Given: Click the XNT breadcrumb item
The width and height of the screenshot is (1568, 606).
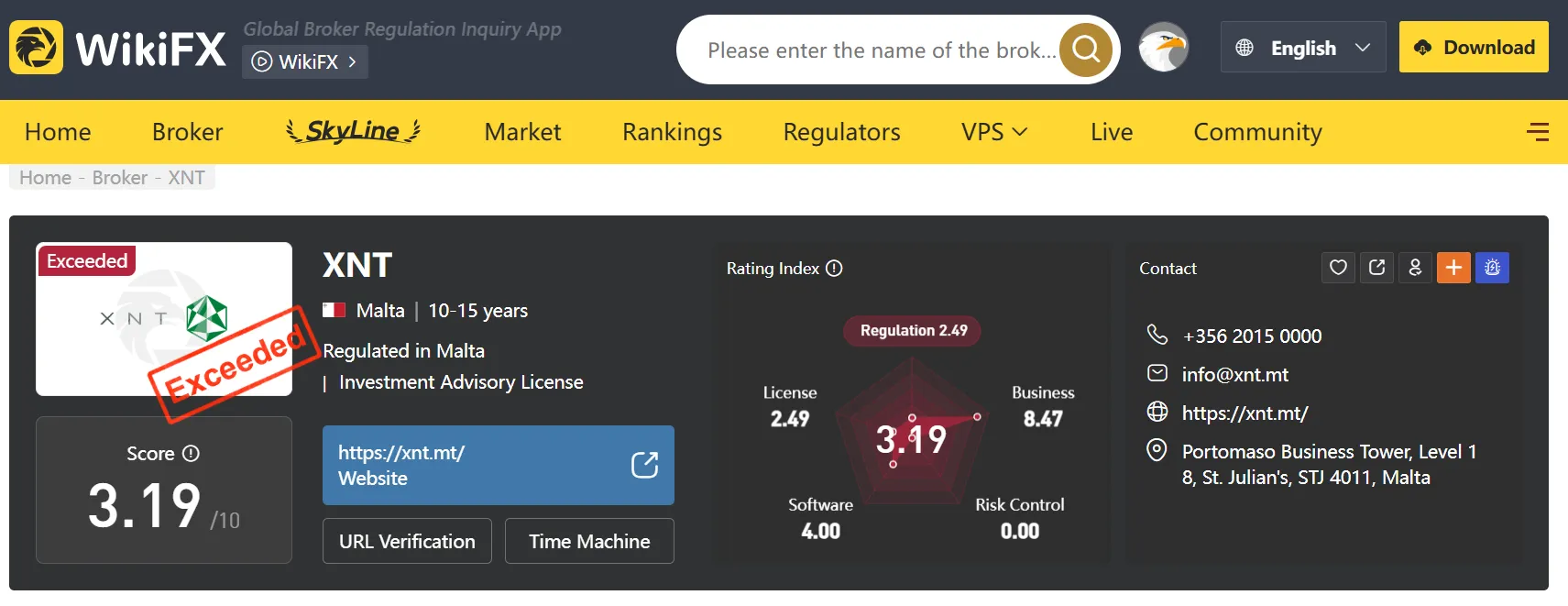Looking at the screenshot, I should (x=186, y=178).
